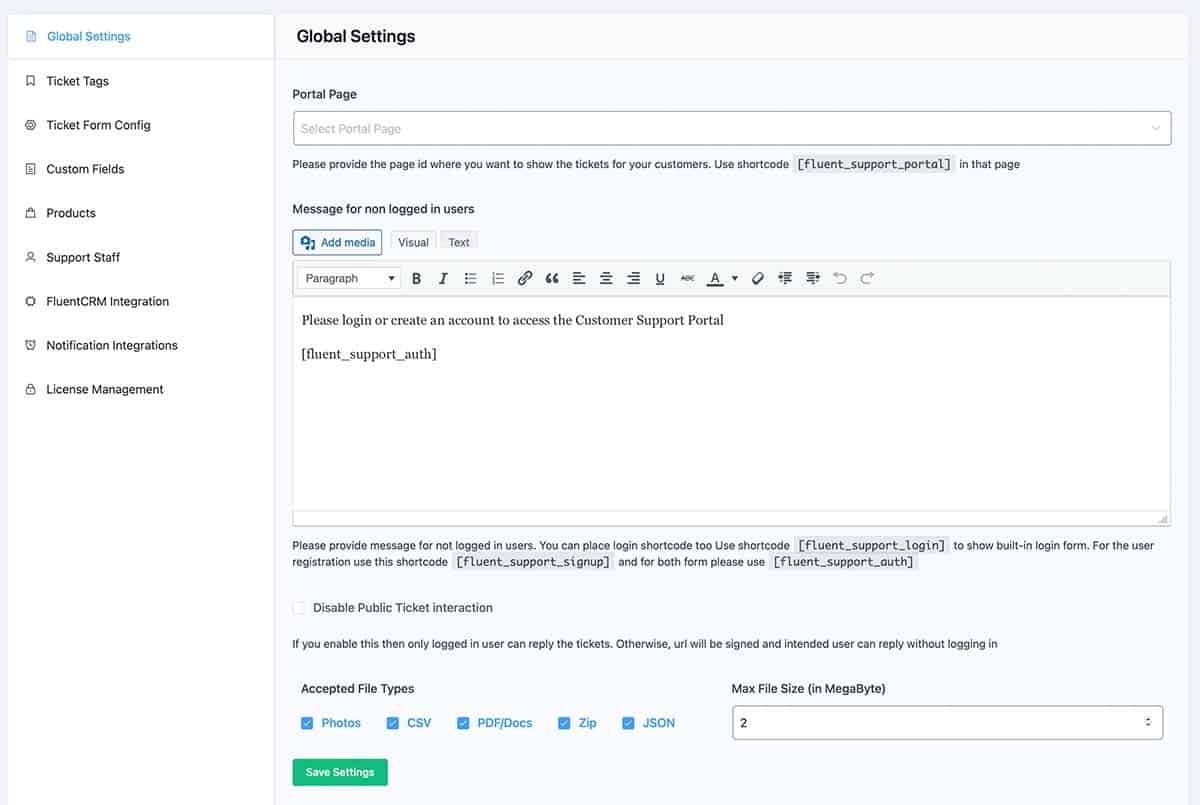The height and width of the screenshot is (805, 1200).
Task: Click the insert link chain icon
Action: coord(525,279)
